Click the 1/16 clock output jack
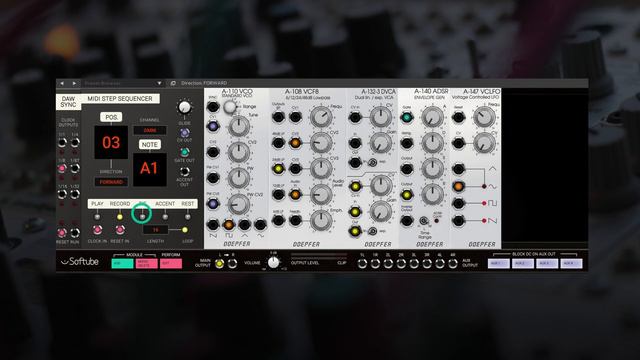 (62, 194)
